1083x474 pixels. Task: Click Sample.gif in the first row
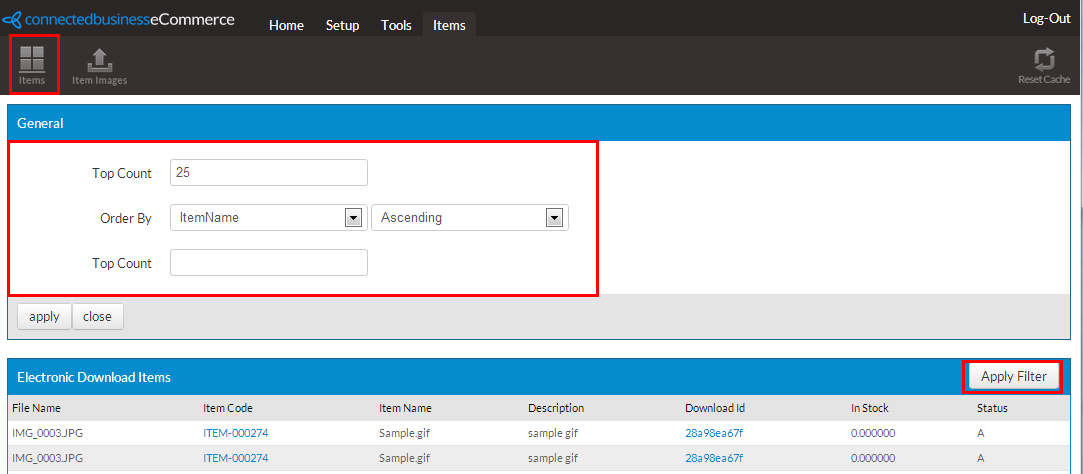[405, 433]
